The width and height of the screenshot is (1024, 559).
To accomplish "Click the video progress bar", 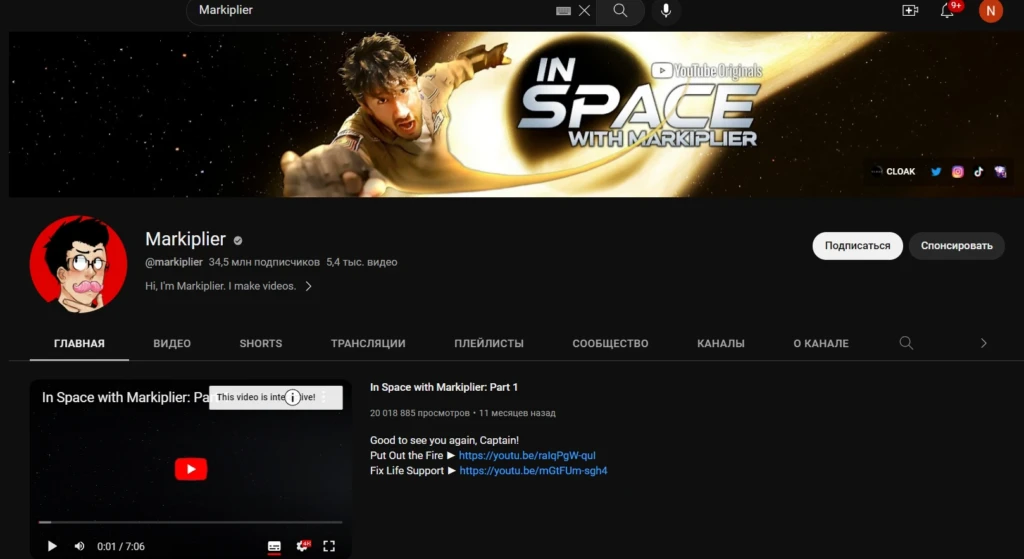I will (190, 522).
